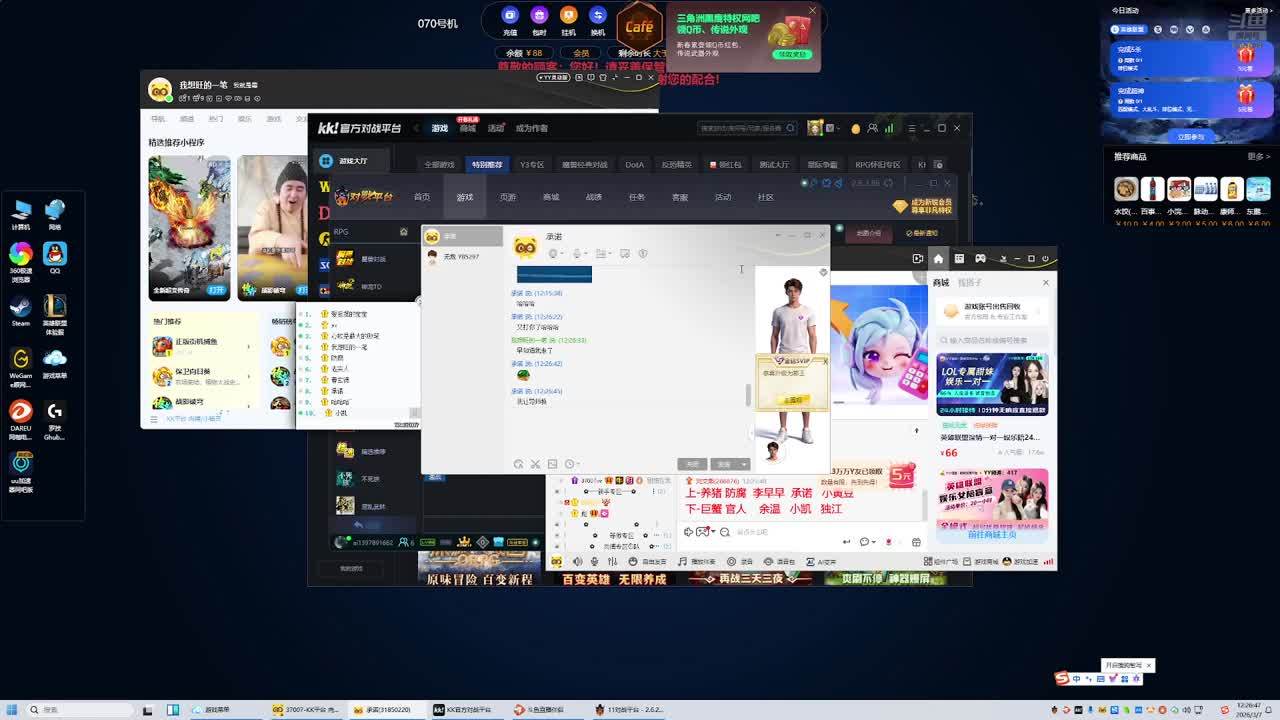Click the recharge (充值) icon in top bar
The image size is (1280, 720).
tap(510, 16)
